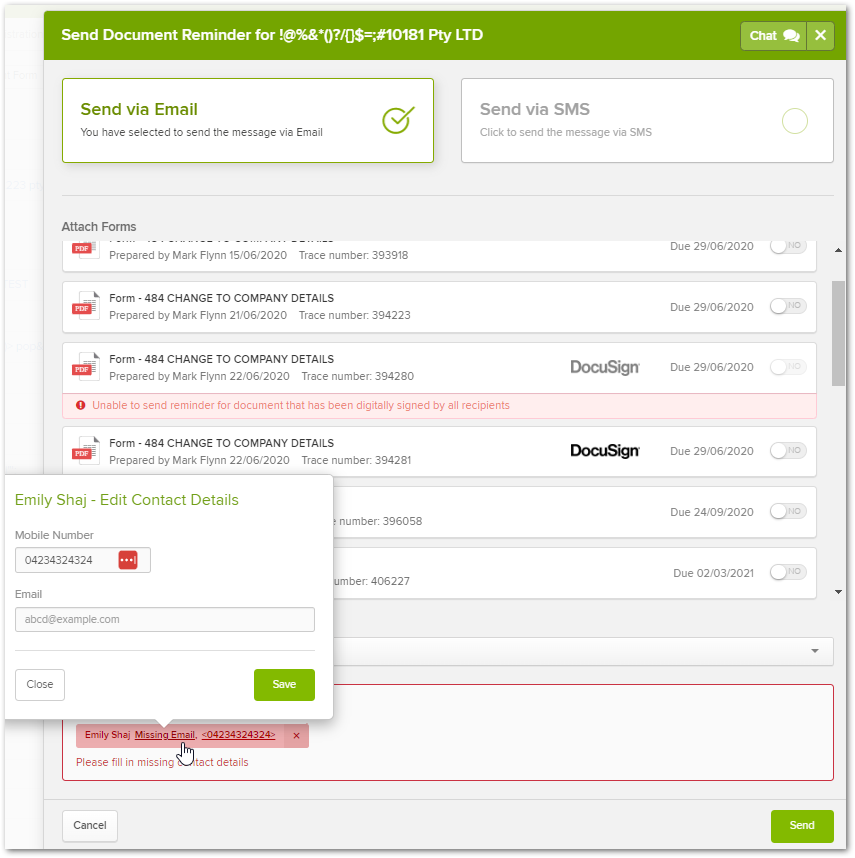Click PDF icon for trace number 394280
Image resolution: width=855 pixels, height=858 pixels.
pyautogui.click(x=86, y=367)
